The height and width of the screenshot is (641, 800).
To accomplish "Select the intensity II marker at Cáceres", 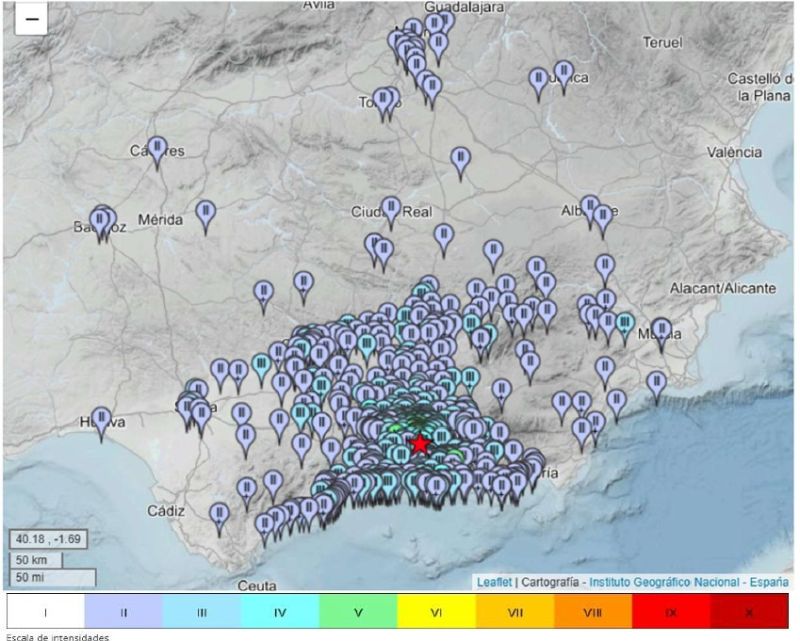I will [x=157, y=153].
